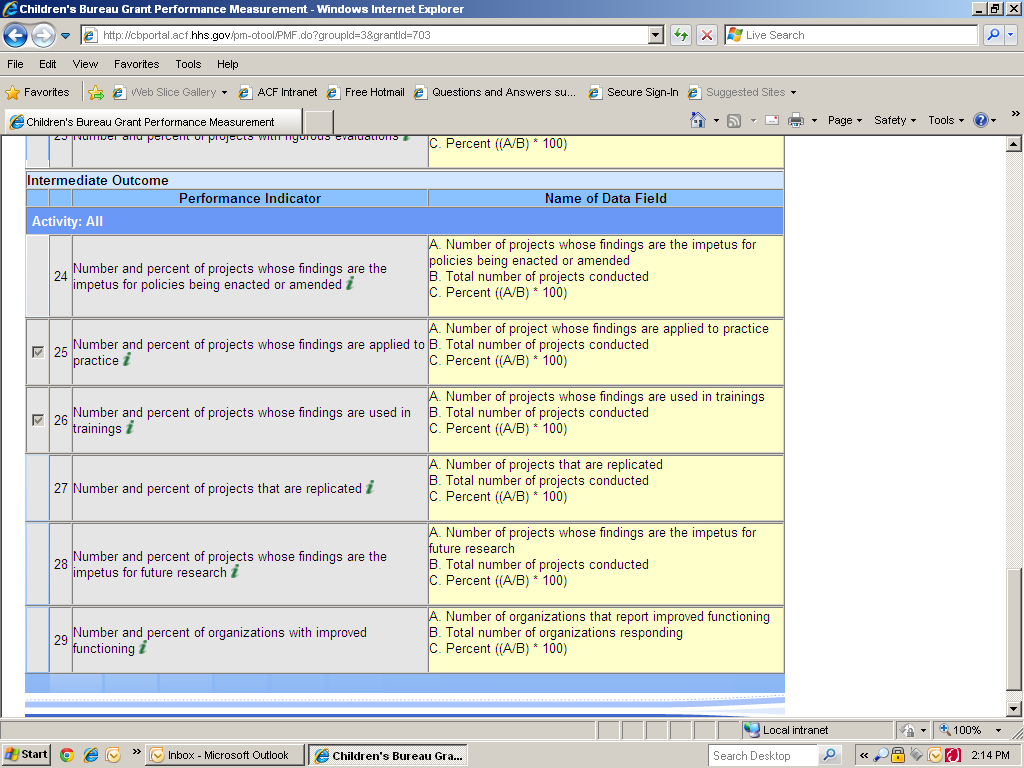Expand the address bar URL dropdown
This screenshot has height=768, width=1024.
click(656, 35)
